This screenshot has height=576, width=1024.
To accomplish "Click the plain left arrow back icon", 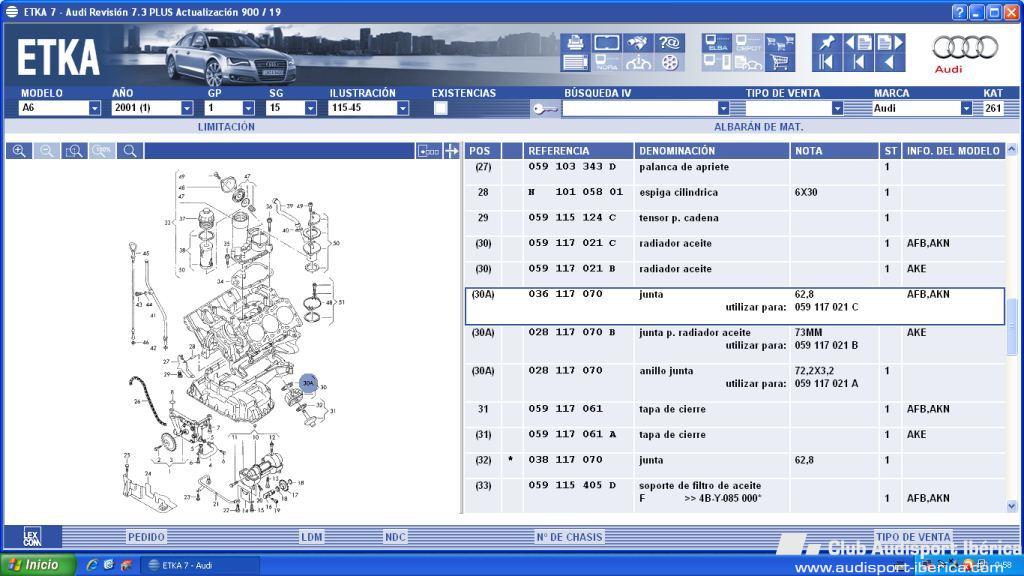I will click(x=890, y=63).
